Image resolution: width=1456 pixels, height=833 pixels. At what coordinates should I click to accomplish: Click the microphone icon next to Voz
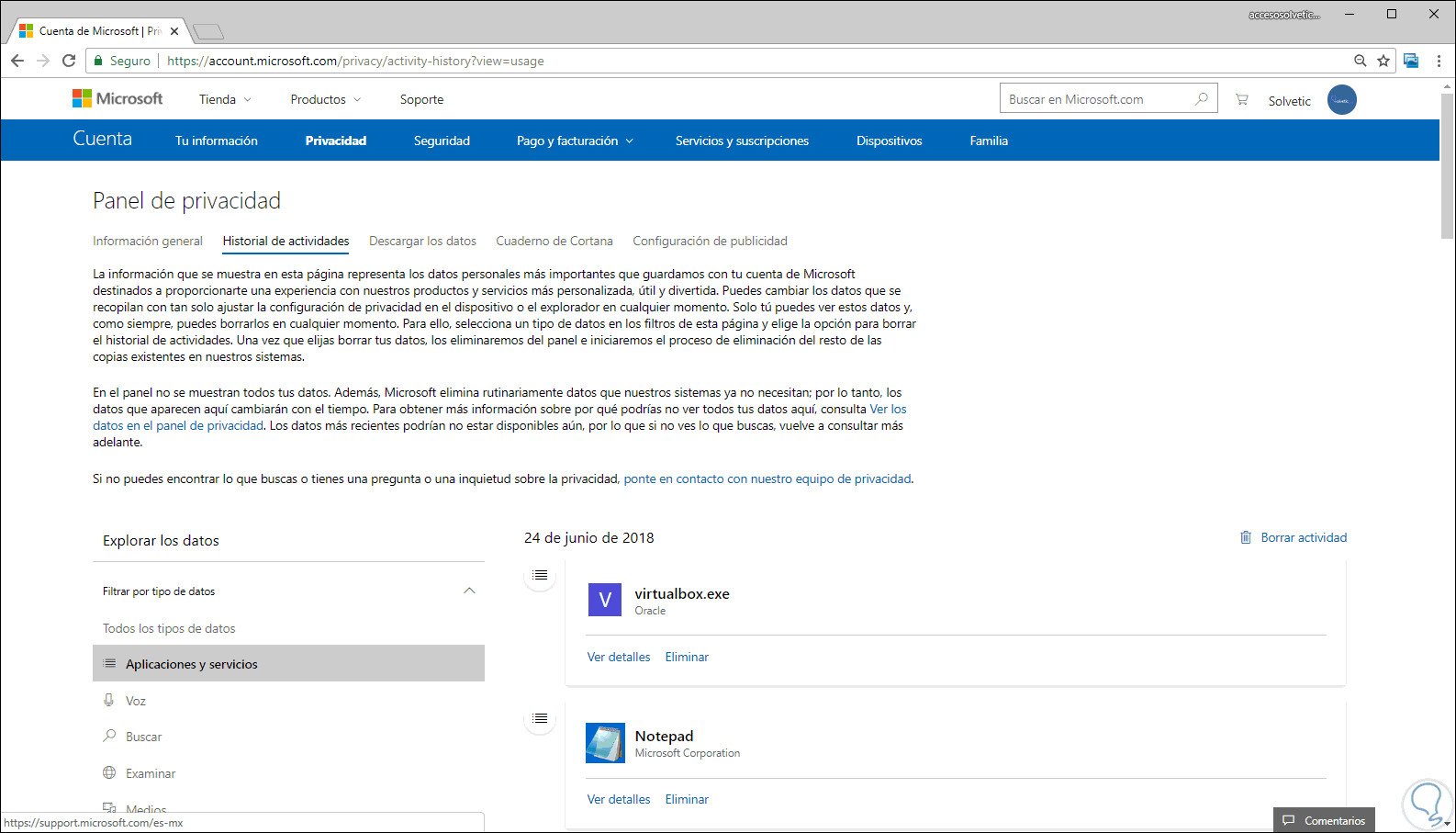point(109,700)
